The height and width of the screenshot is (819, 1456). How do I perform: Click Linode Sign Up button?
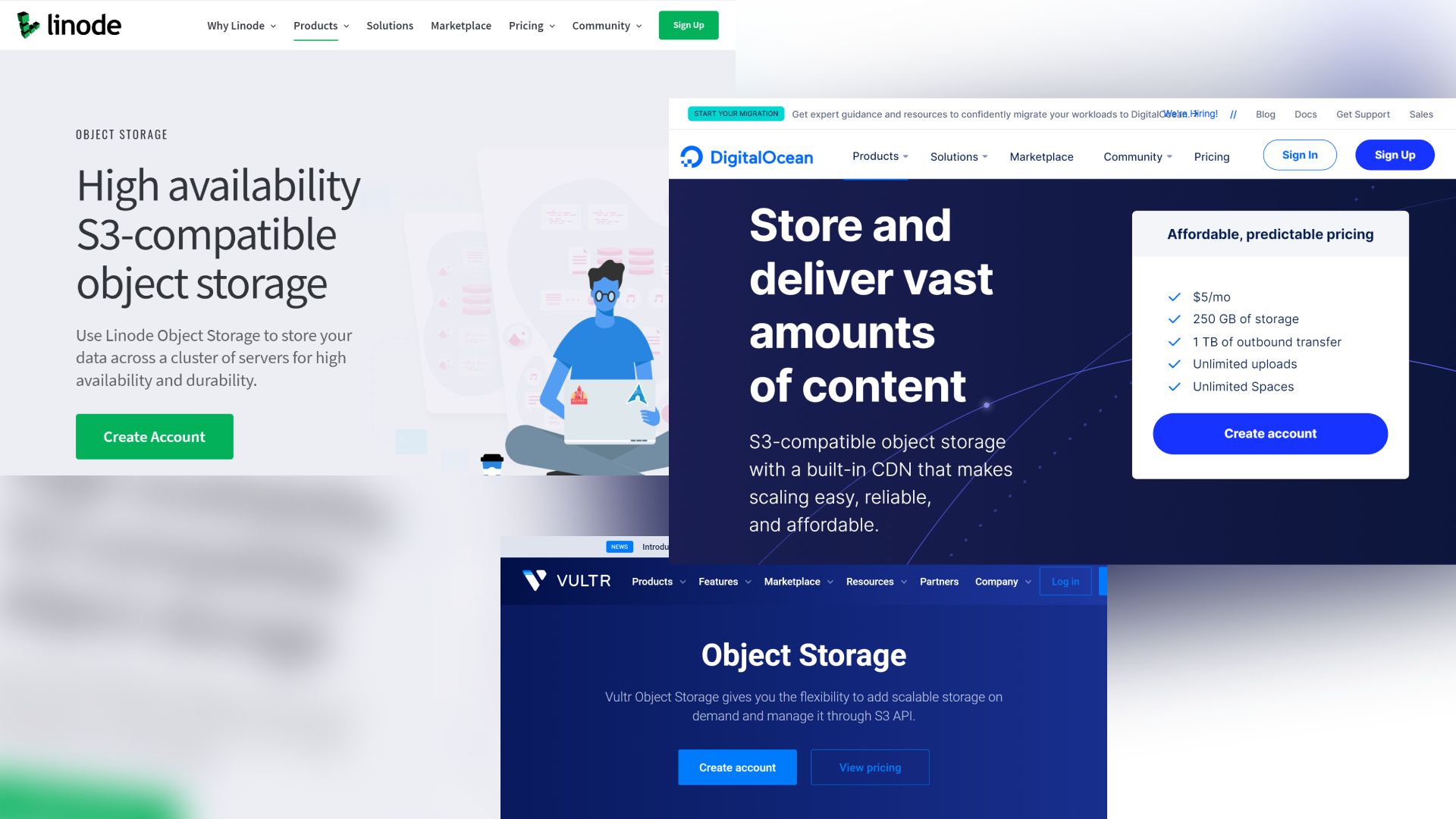688,25
